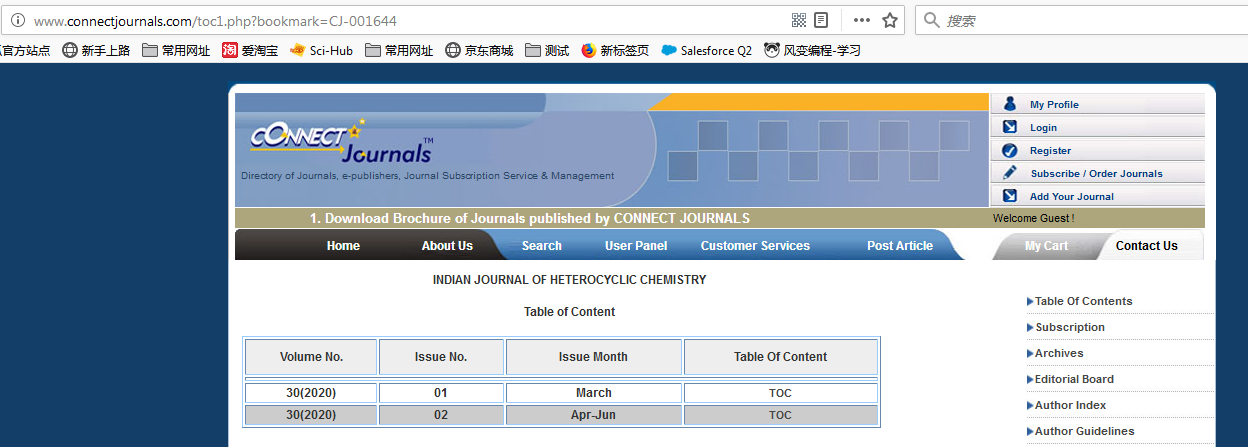
Task: Click the Welcome Guest text
Action: point(1034,218)
